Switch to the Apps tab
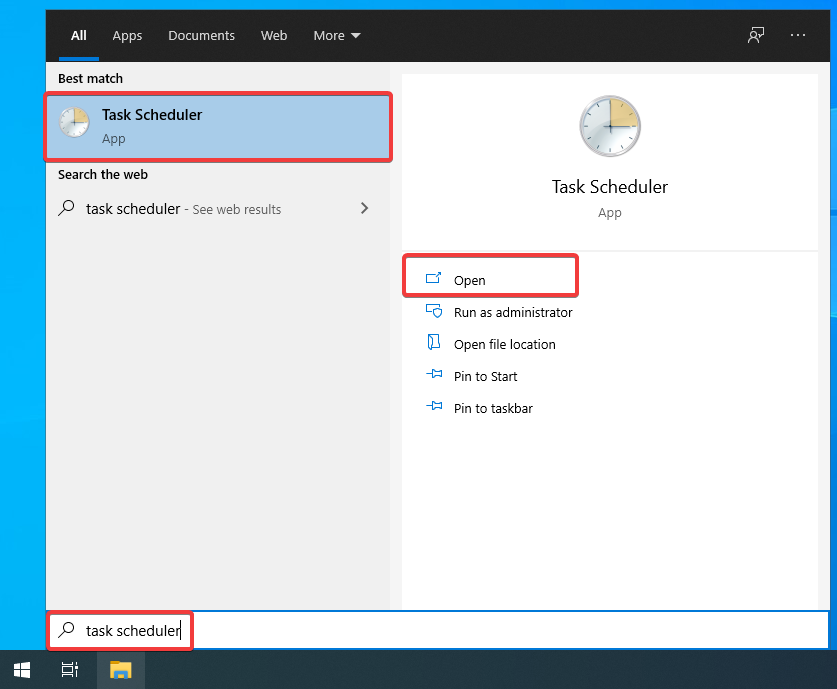 (127, 35)
